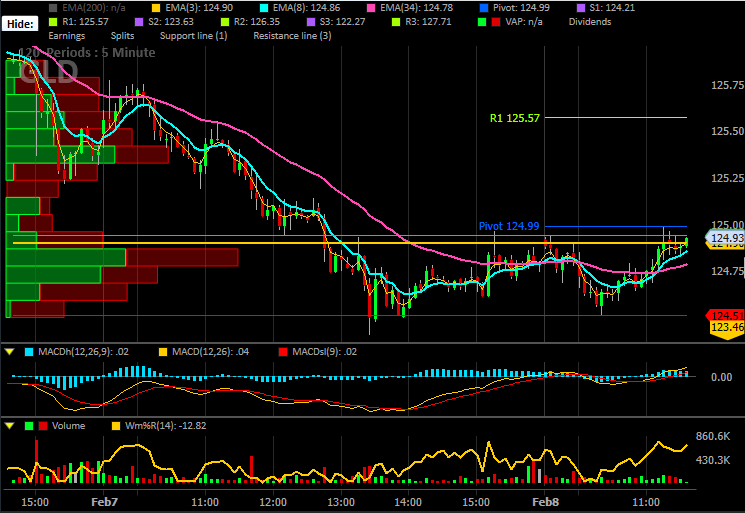Click the 125.75 price axis label
Image resolution: width=745 pixels, height=513 pixels.
(727, 85)
